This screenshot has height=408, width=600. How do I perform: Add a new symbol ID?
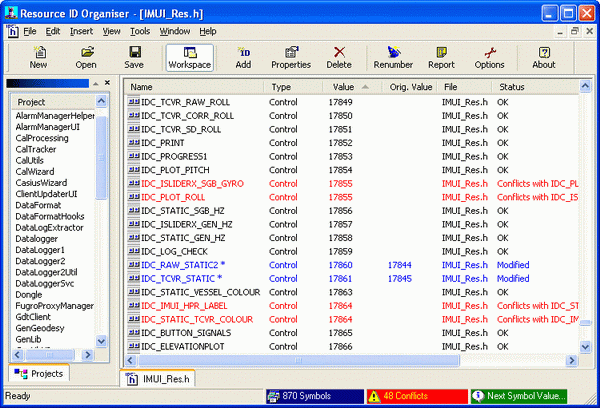tap(243, 57)
